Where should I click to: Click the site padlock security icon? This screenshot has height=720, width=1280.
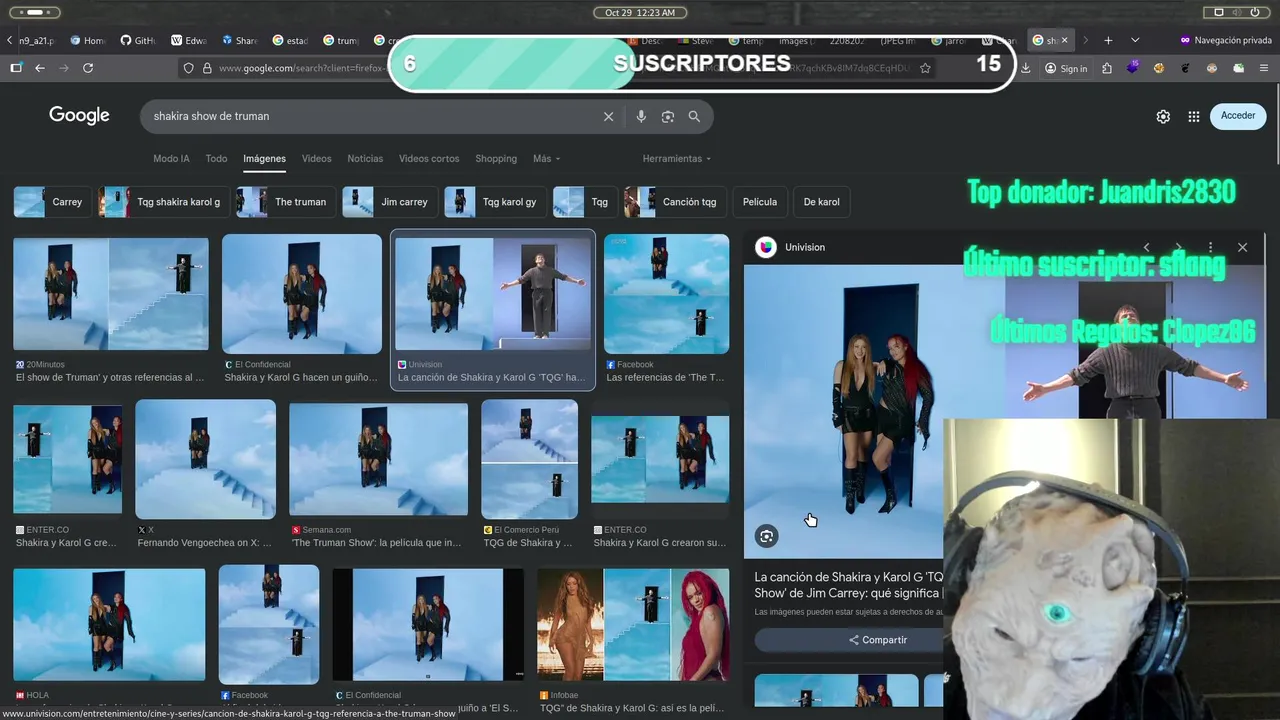pyautogui.click(x=207, y=68)
